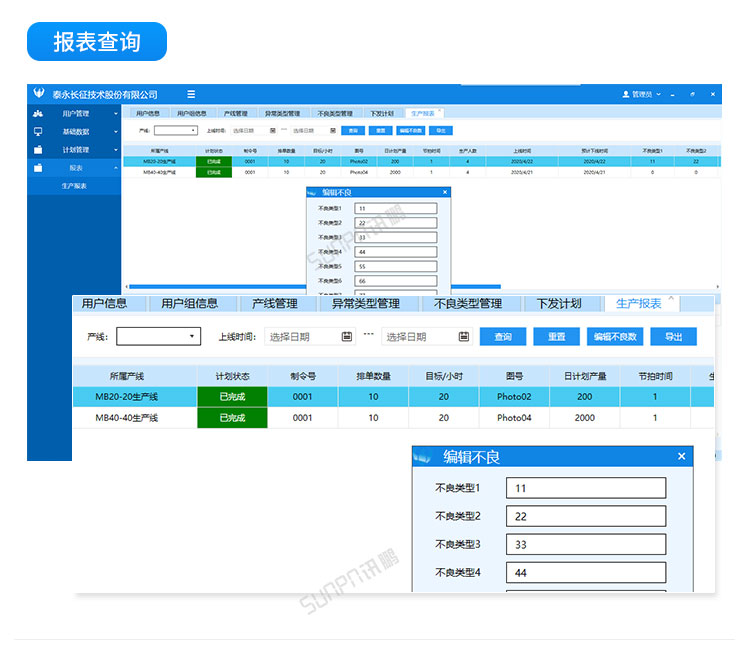Click the hamburger menu icon beside company name

point(191,94)
